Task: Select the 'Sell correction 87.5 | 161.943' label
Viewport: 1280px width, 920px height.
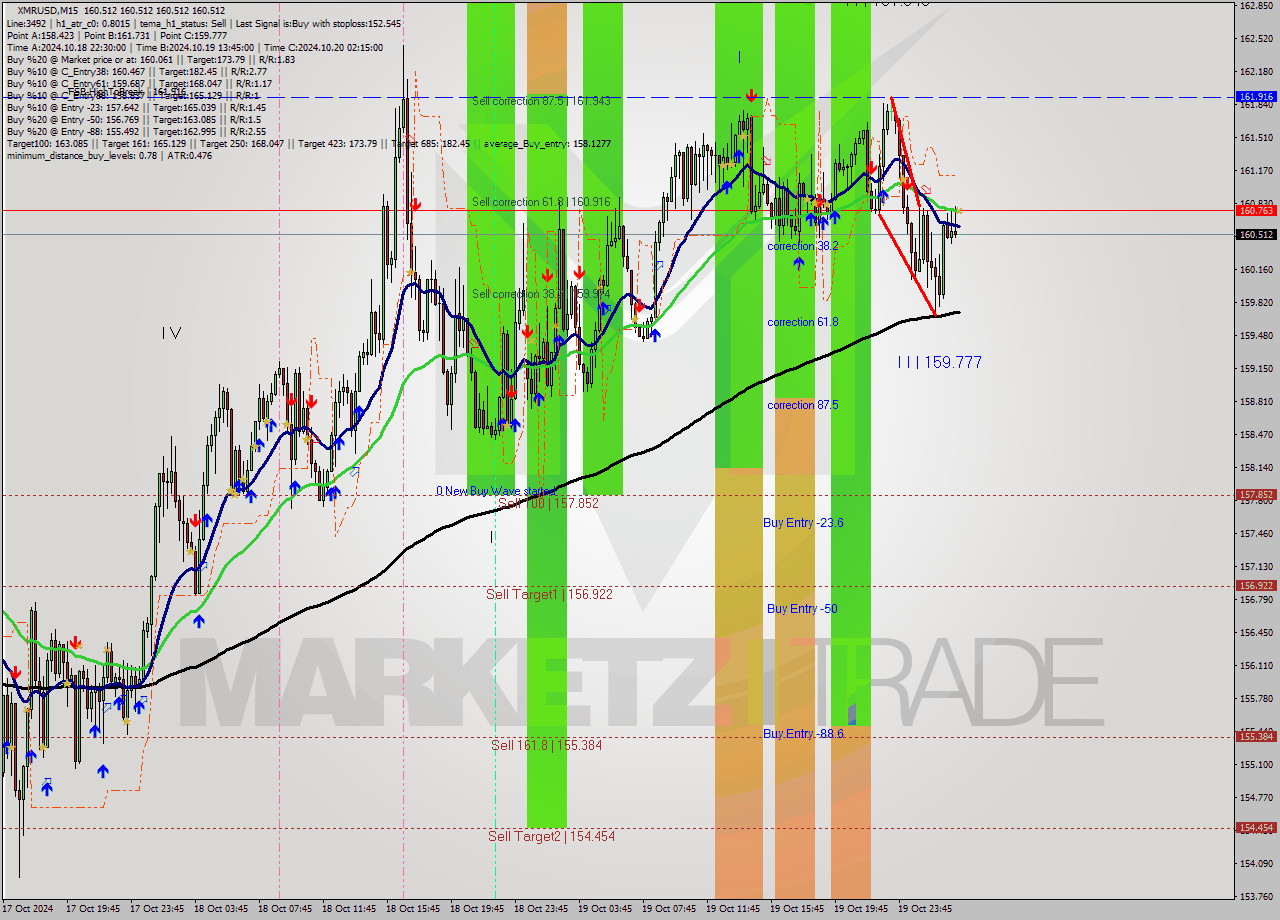Action: [541, 101]
